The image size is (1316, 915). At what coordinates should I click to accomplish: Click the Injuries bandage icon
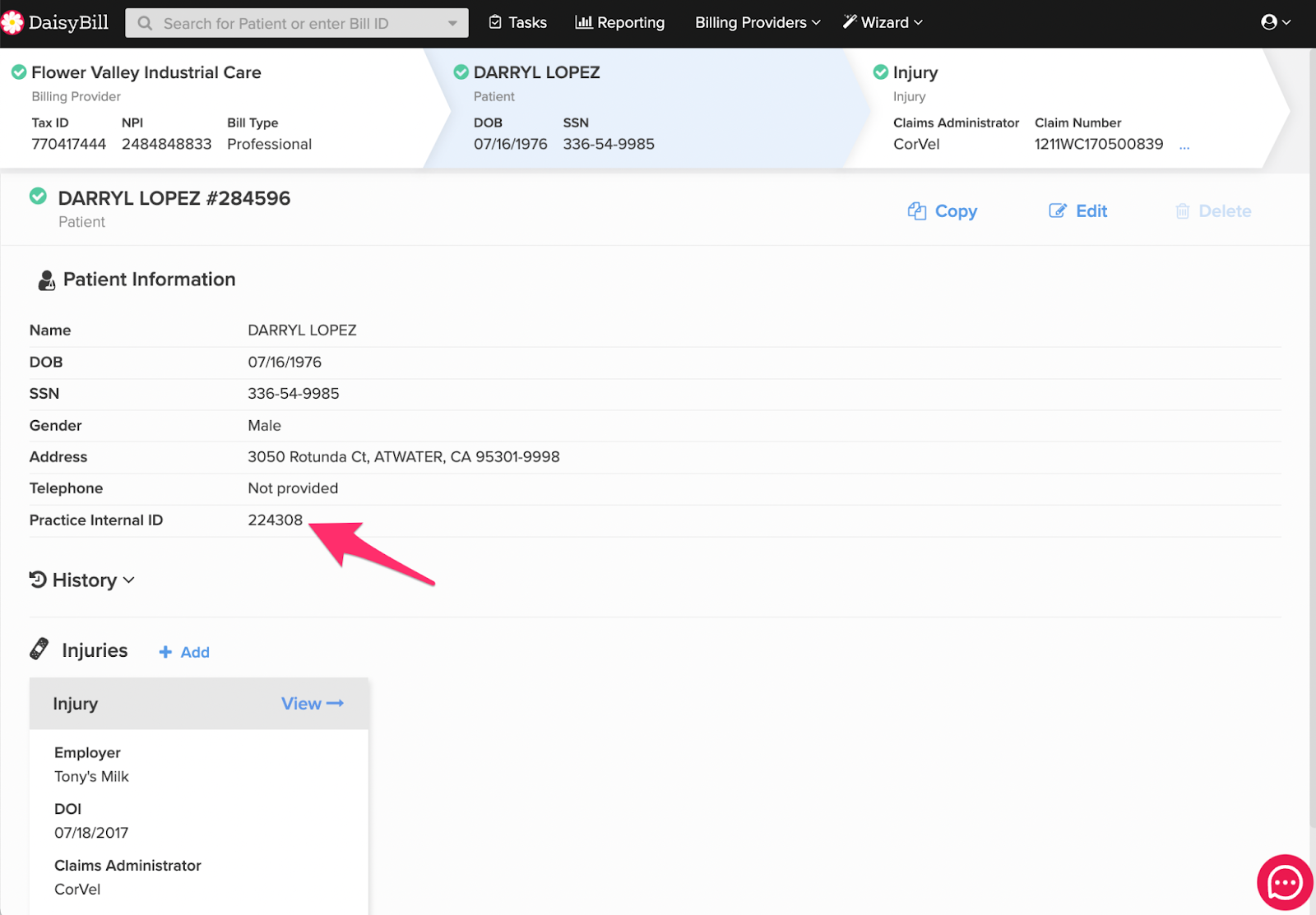(x=39, y=649)
